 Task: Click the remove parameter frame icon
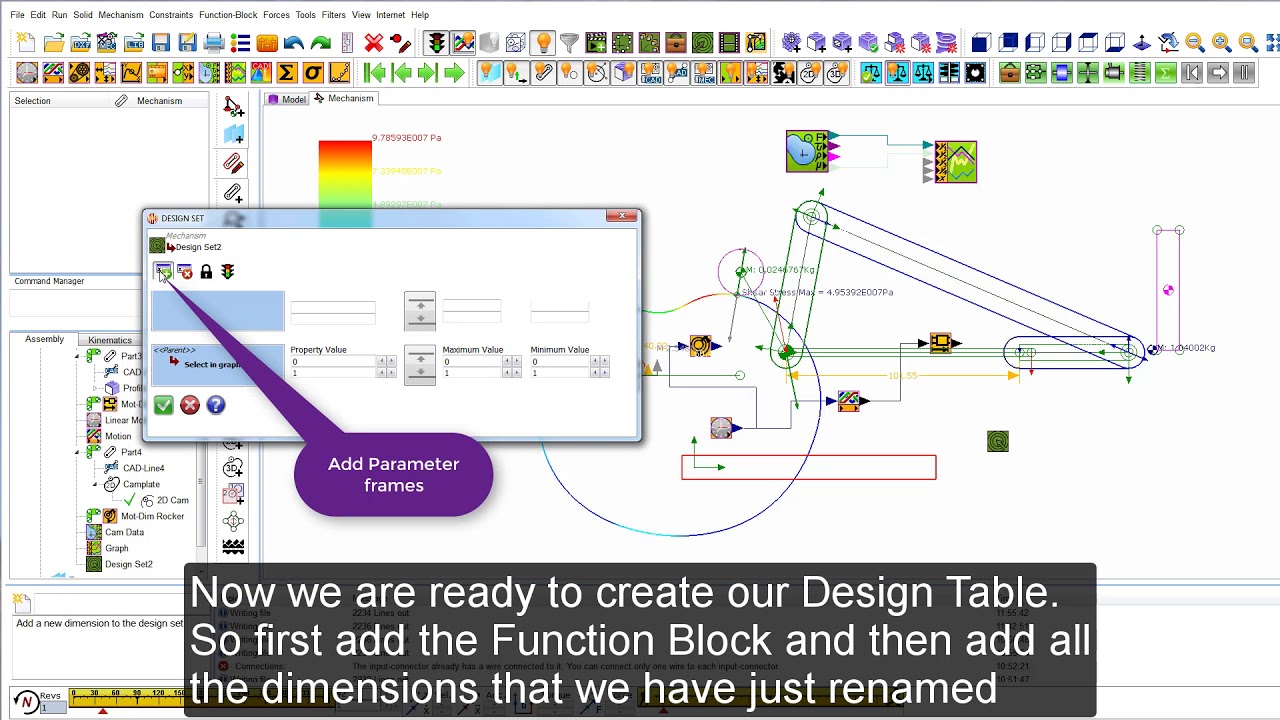[184, 272]
